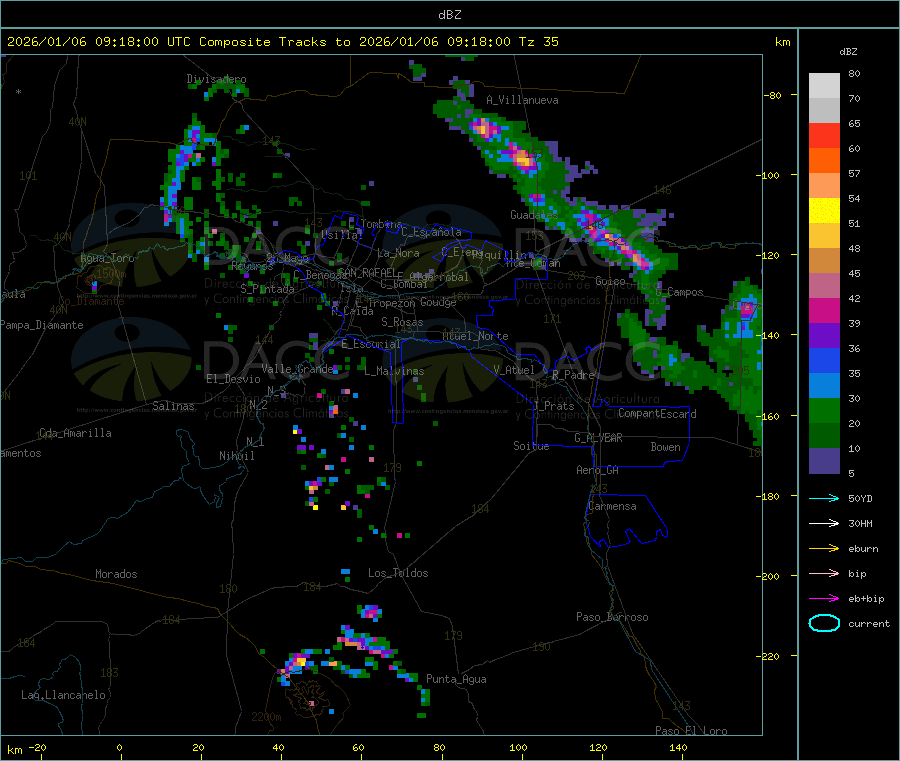
Task: Click the 'G_Campos' map label
Action: (x=679, y=292)
